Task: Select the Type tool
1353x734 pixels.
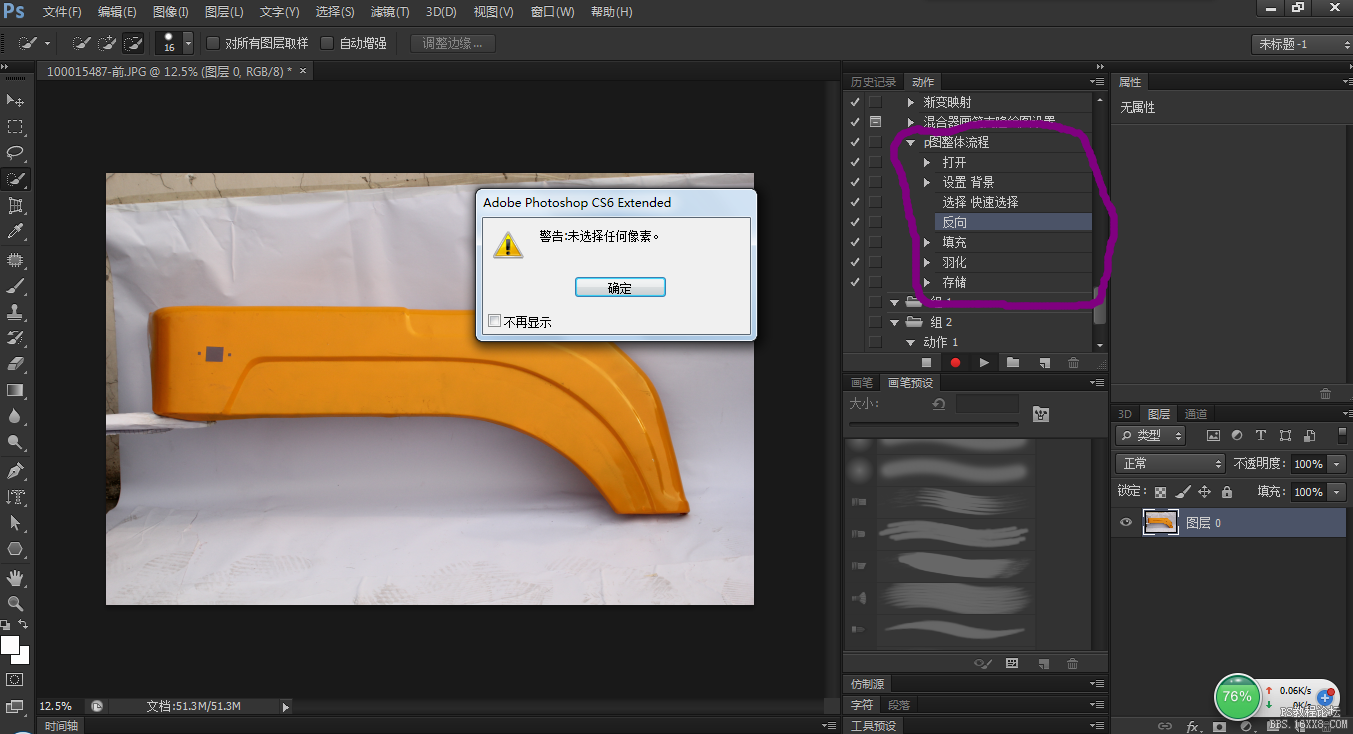Action: [x=15, y=497]
